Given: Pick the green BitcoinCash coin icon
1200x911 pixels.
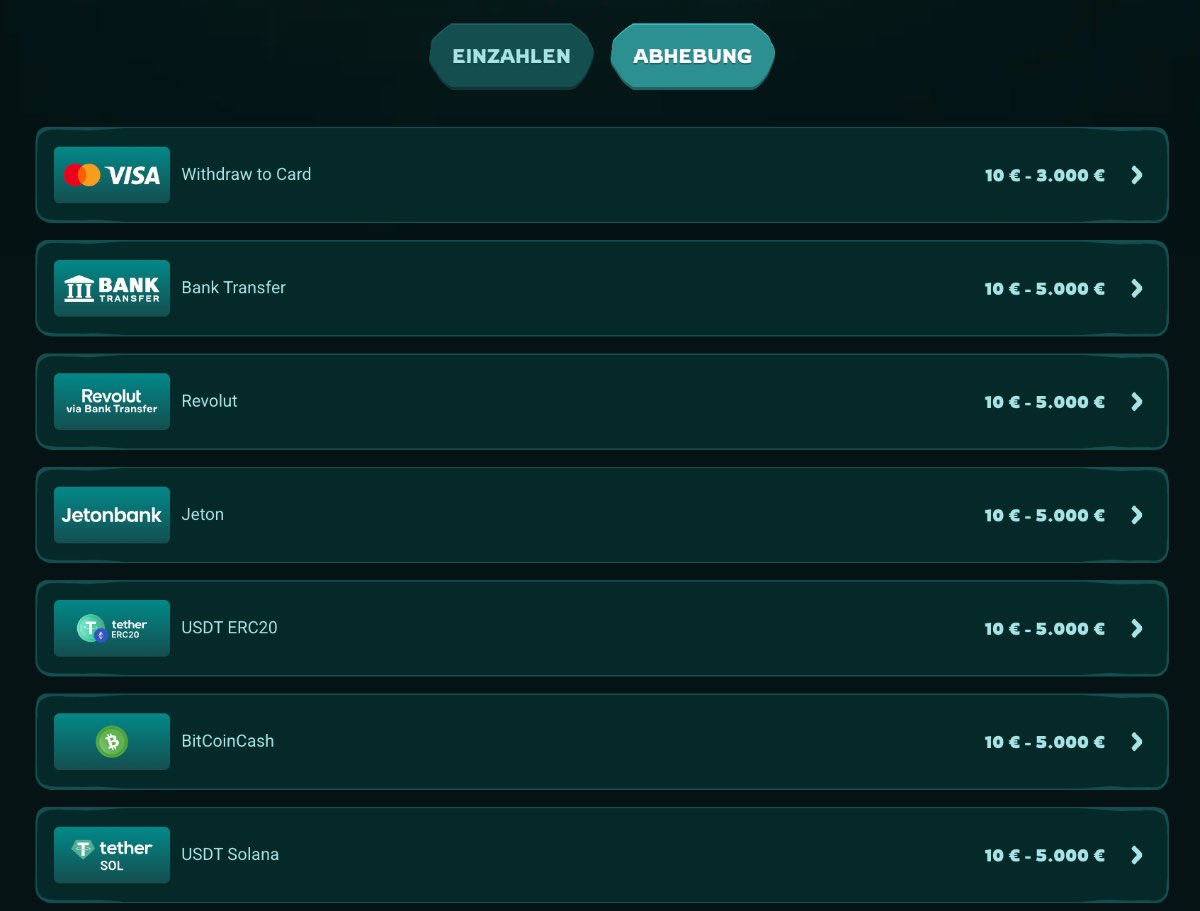Looking at the screenshot, I should (x=112, y=741).
